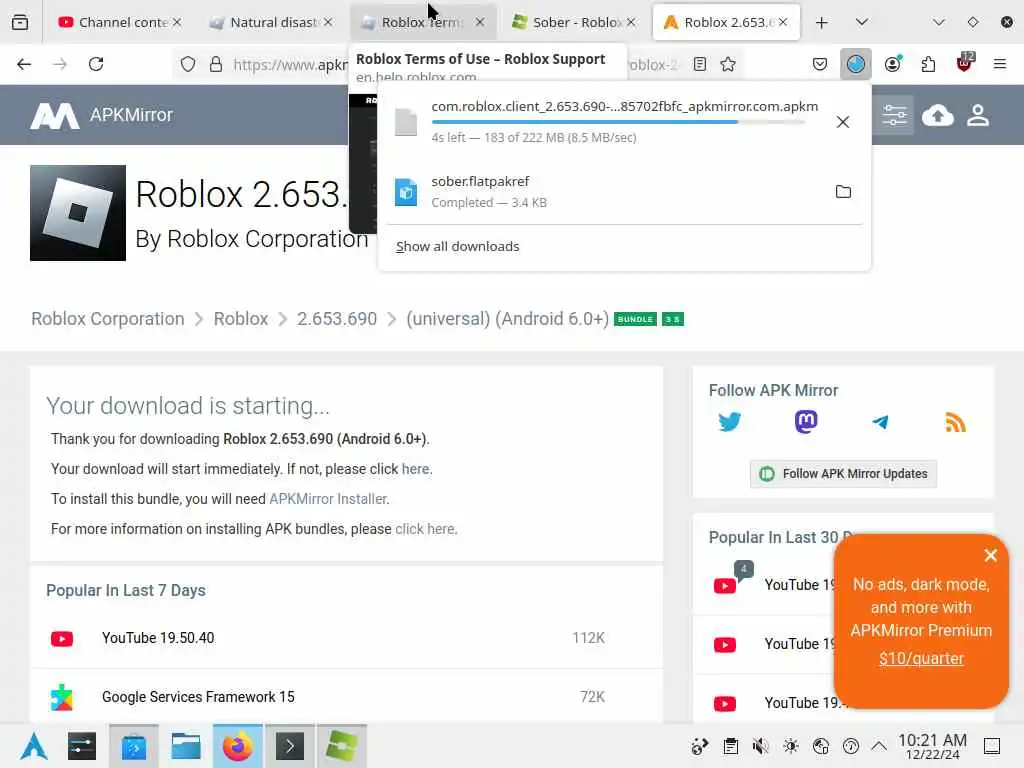Toggle reader view icon in address bar
Screen dimensions: 1024x768
pyautogui.click(x=700, y=65)
